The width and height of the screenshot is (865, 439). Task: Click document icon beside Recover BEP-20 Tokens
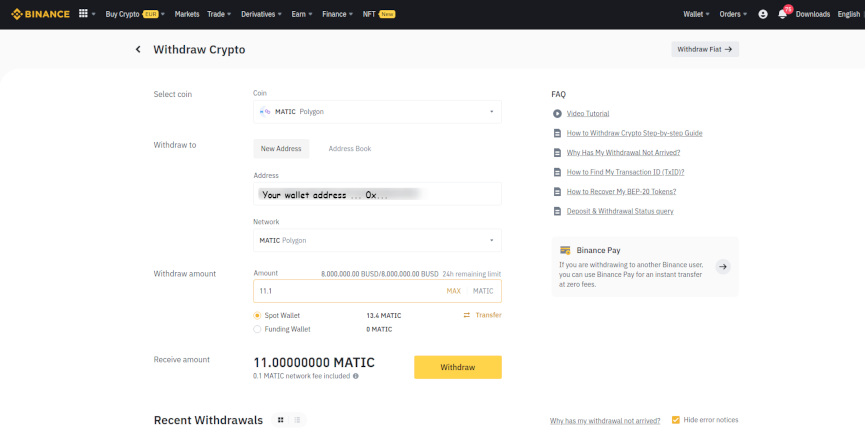pyautogui.click(x=557, y=191)
